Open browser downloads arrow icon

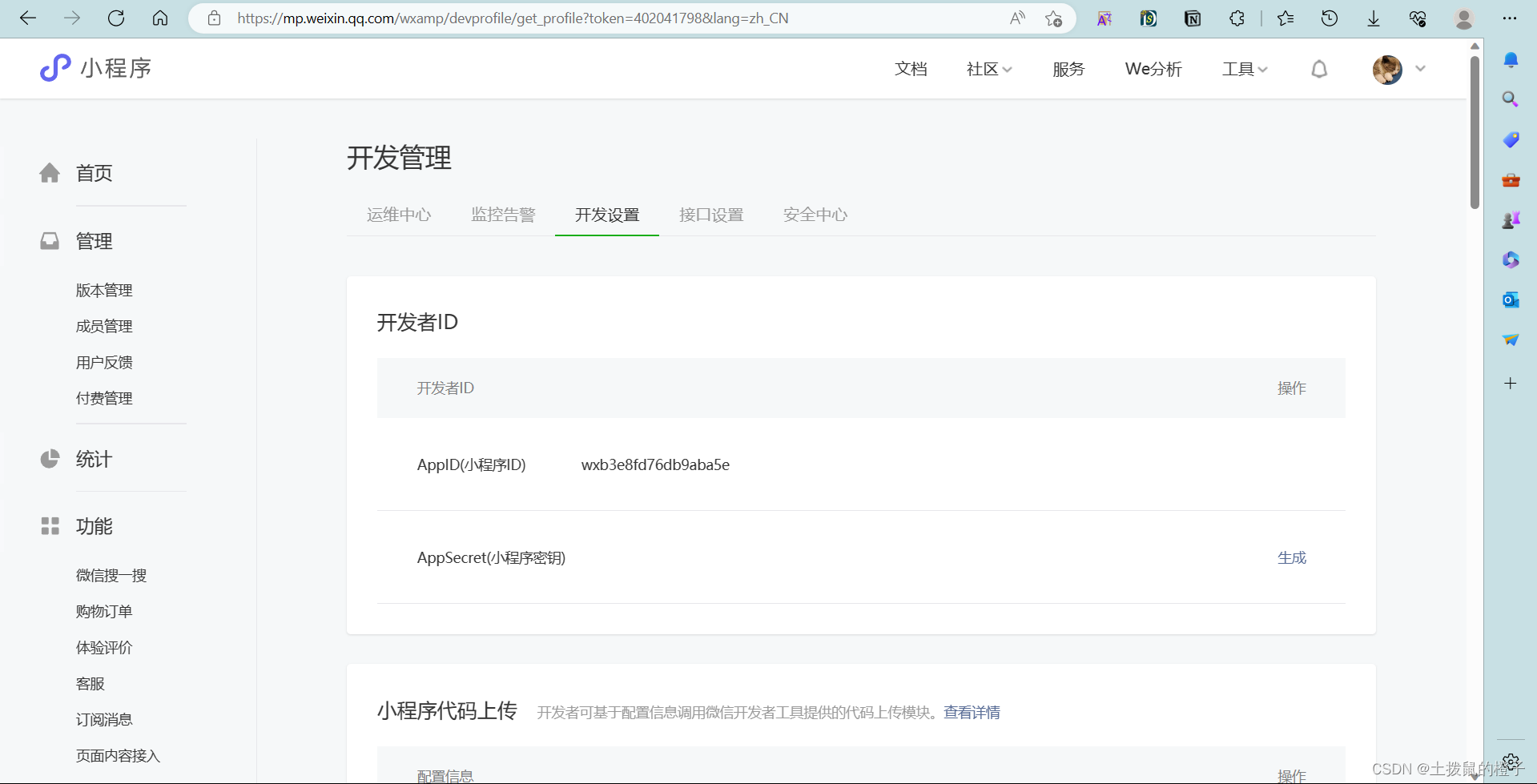pos(1374,18)
